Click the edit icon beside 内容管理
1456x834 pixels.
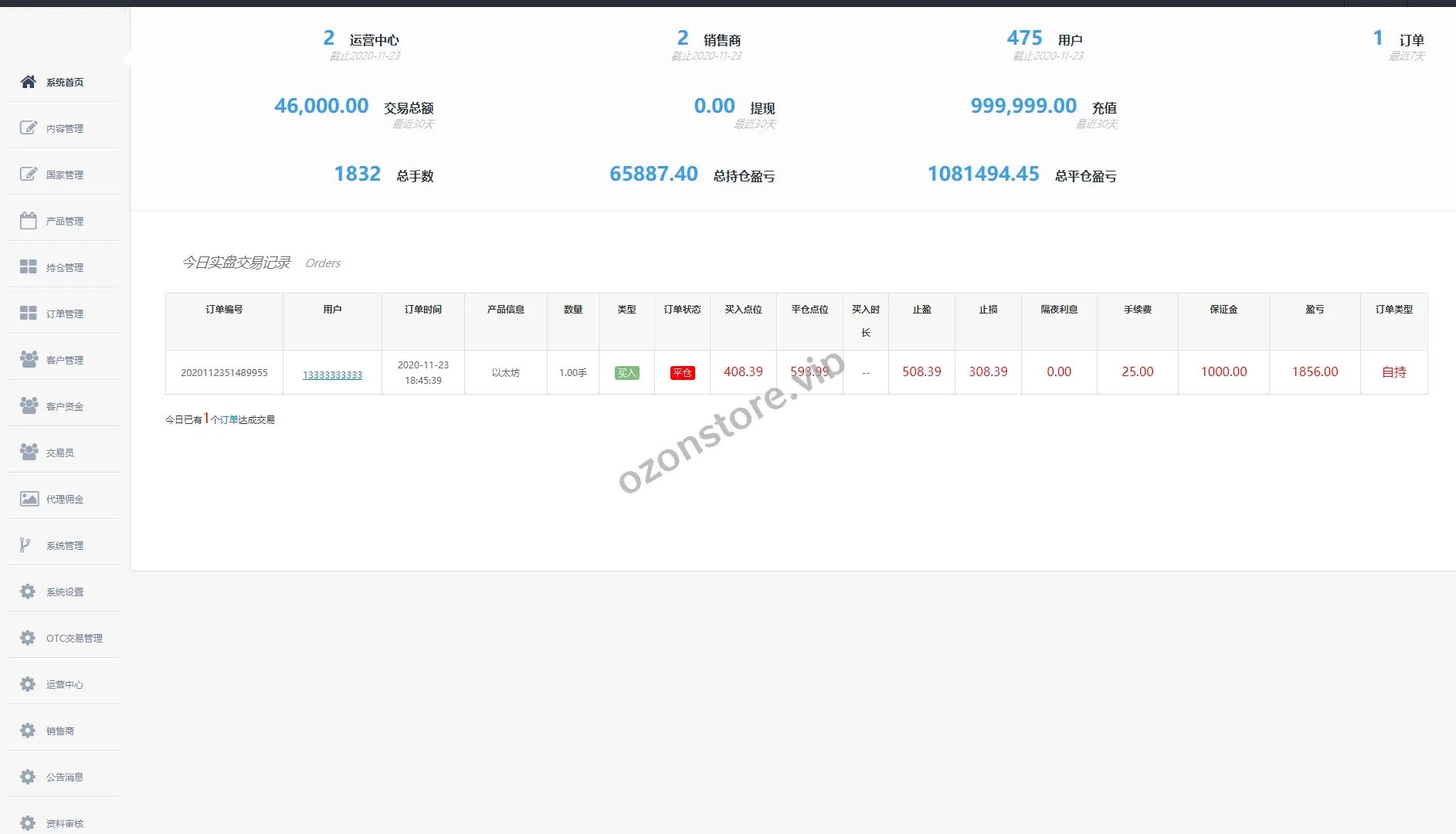click(29, 128)
